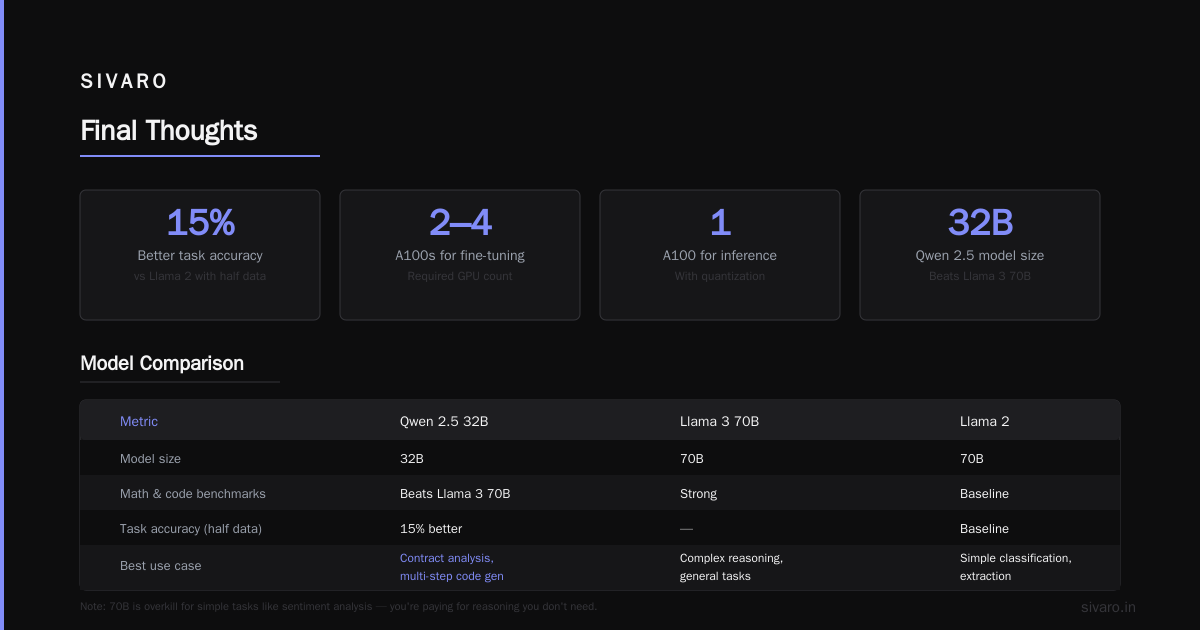Click the 32B cell in Model size row
The height and width of the screenshot is (630, 1200).
click(412, 458)
